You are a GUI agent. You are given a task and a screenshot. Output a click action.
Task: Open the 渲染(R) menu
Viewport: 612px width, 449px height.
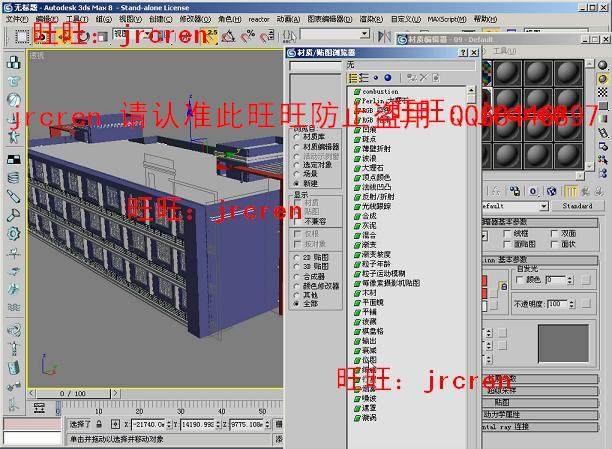point(371,19)
